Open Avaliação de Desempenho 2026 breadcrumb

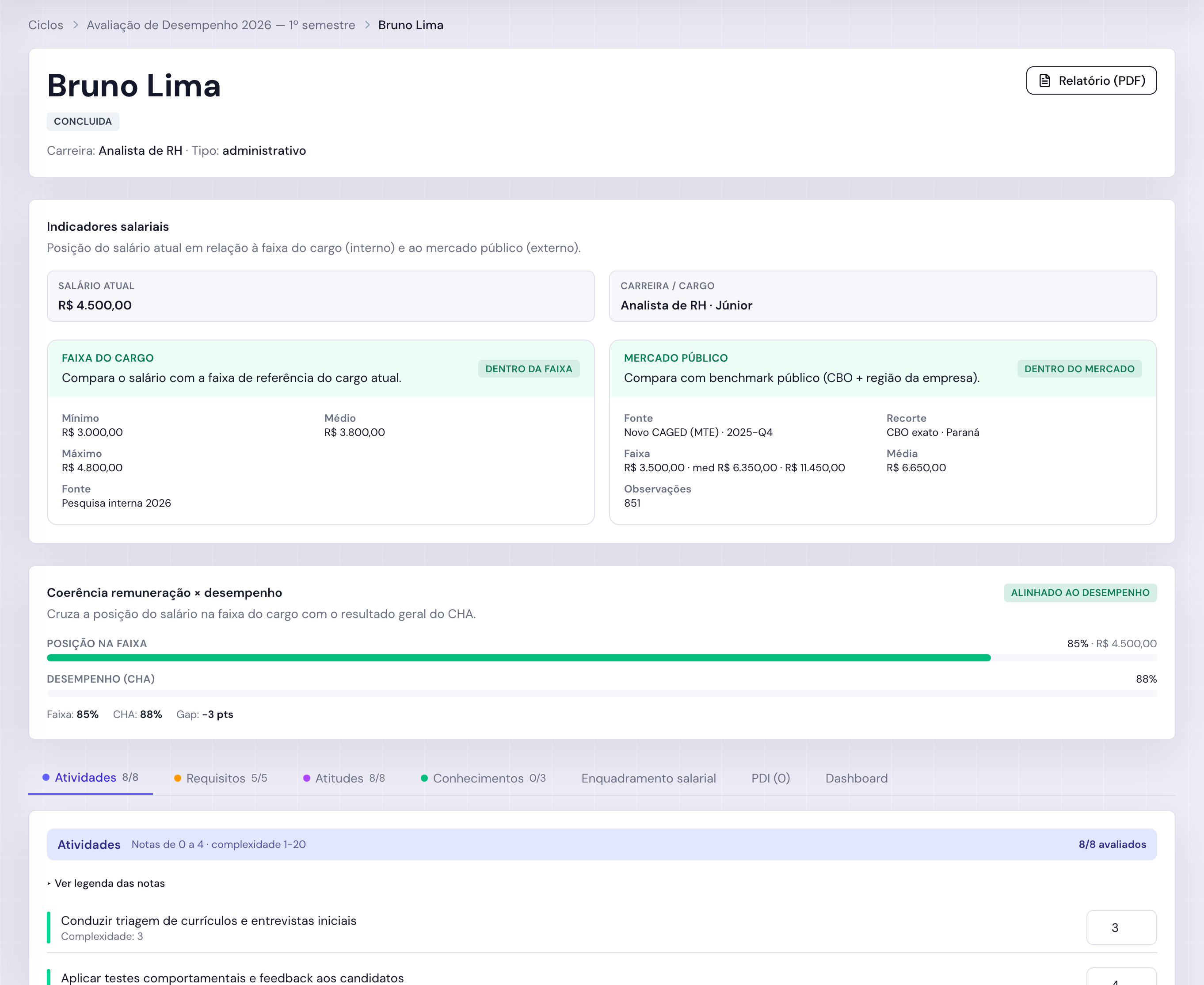point(221,25)
